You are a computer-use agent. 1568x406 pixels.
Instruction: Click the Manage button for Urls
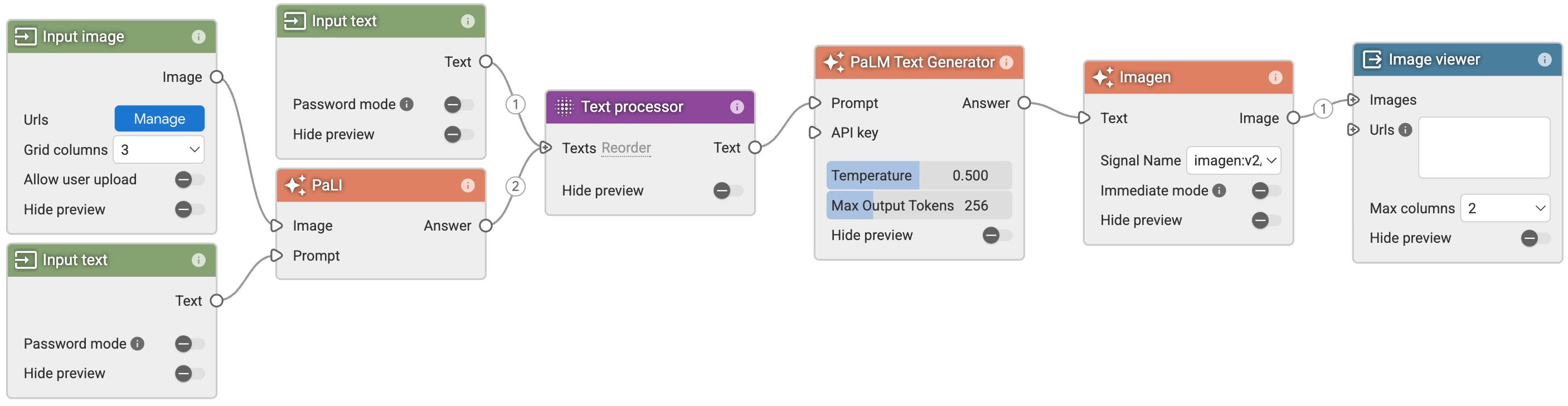pos(159,119)
